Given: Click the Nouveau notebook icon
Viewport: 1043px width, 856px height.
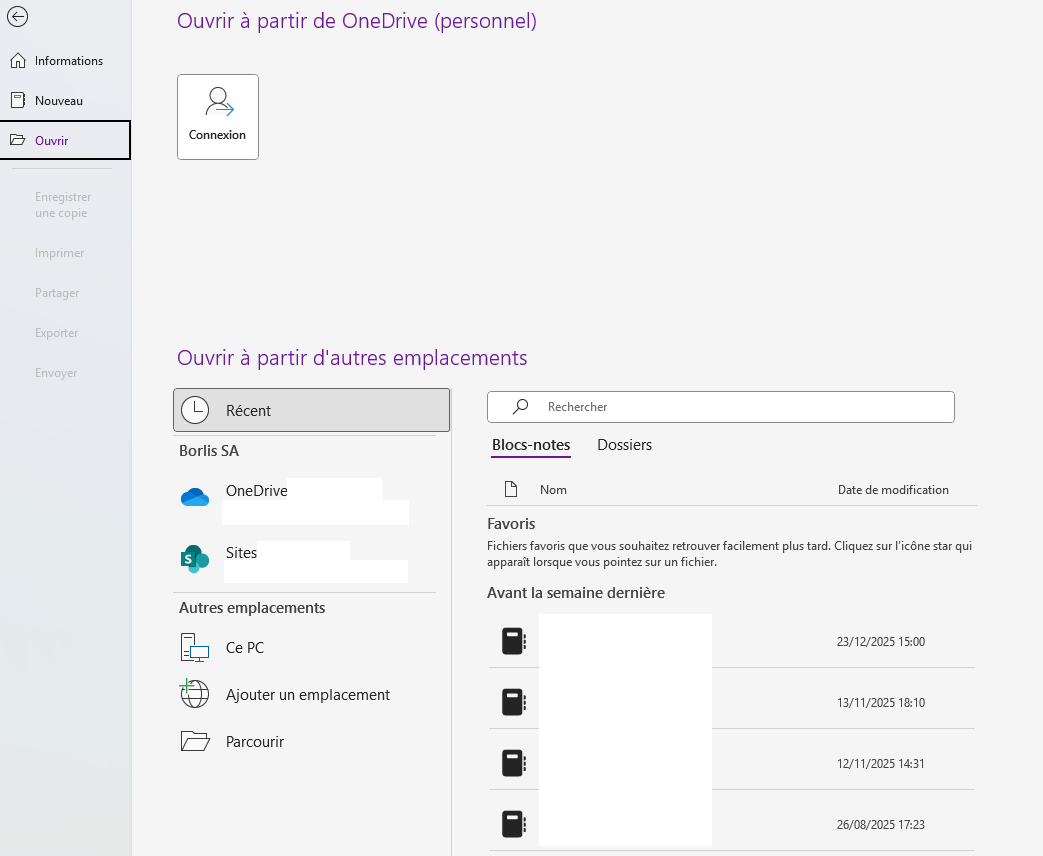Looking at the screenshot, I should pos(18,100).
